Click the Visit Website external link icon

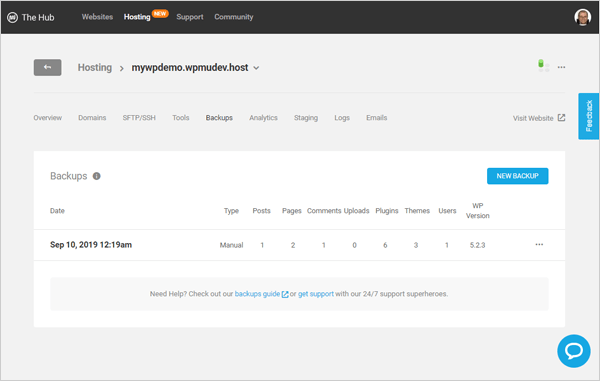click(561, 118)
